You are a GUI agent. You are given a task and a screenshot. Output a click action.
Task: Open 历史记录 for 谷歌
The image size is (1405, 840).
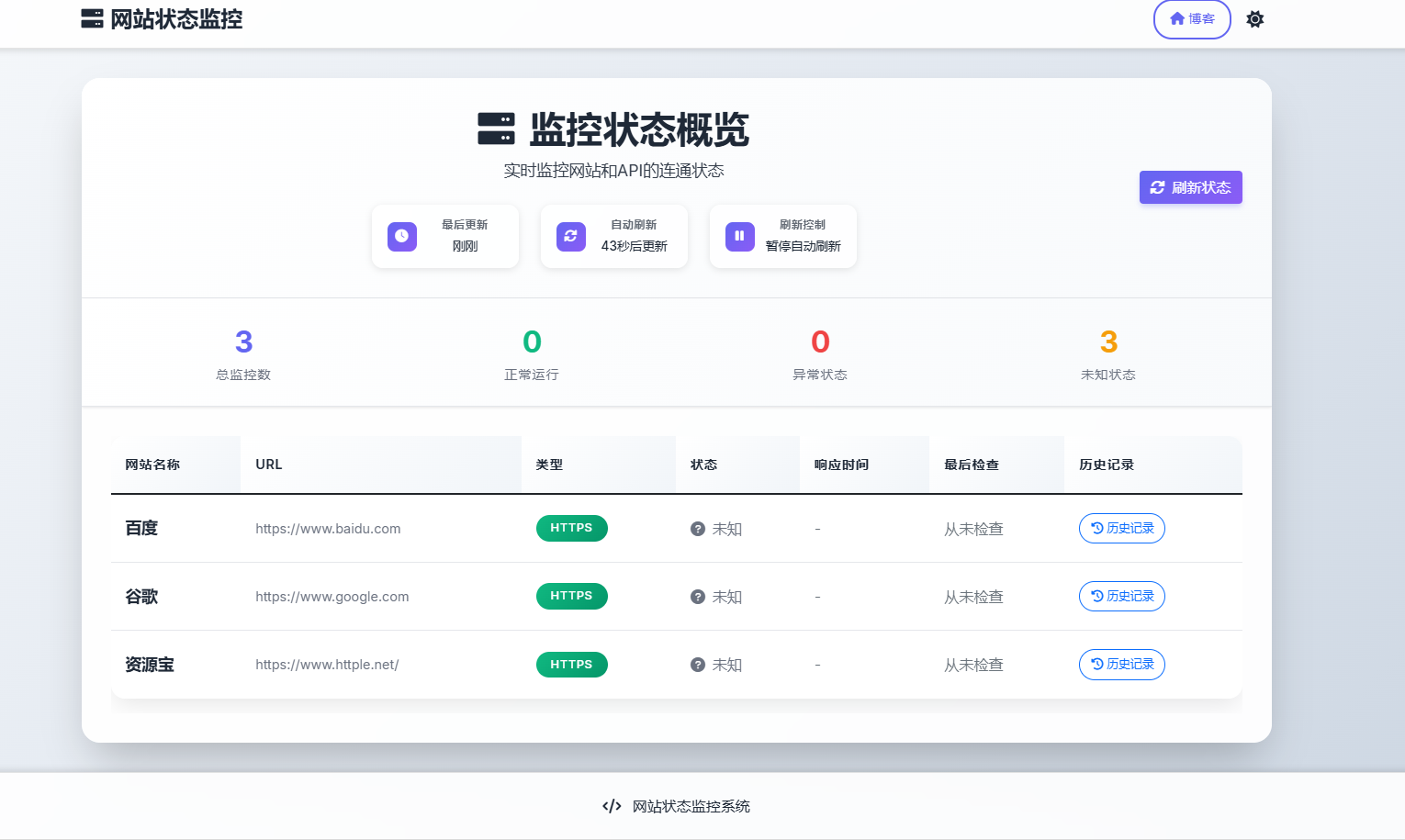click(1121, 596)
